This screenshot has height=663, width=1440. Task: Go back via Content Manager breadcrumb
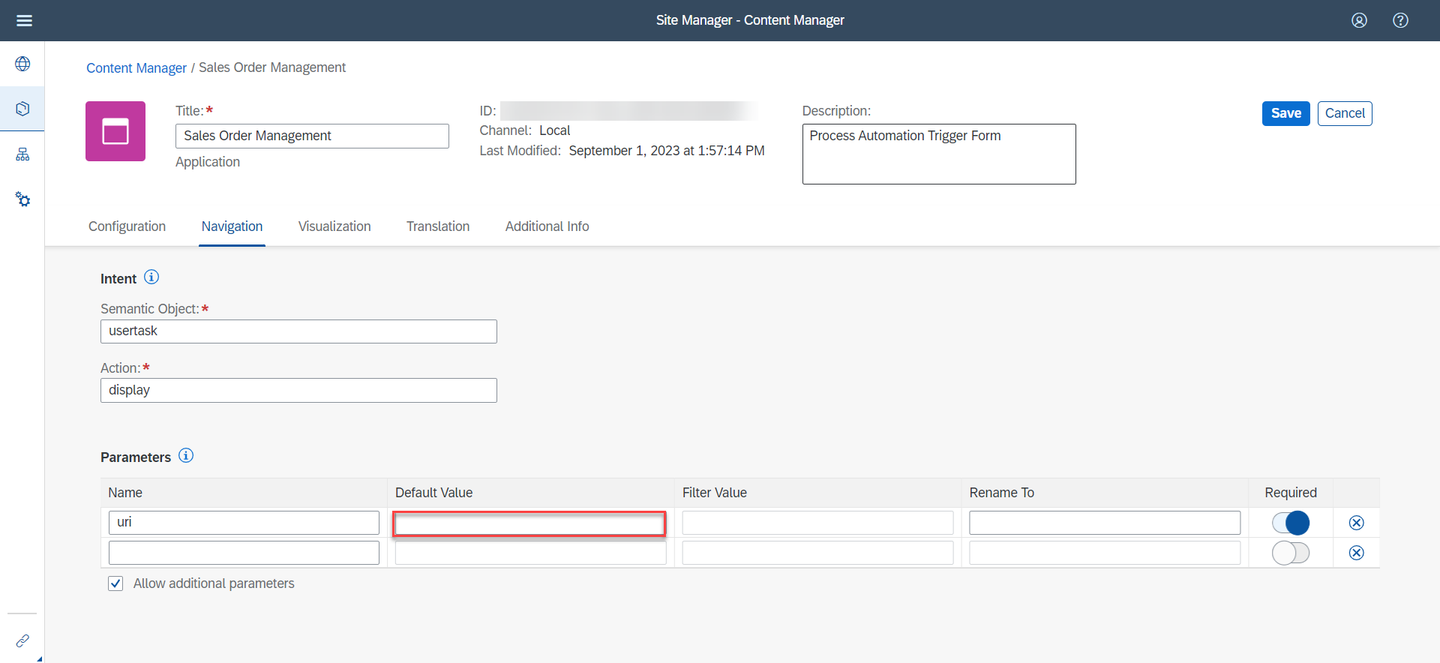click(136, 68)
